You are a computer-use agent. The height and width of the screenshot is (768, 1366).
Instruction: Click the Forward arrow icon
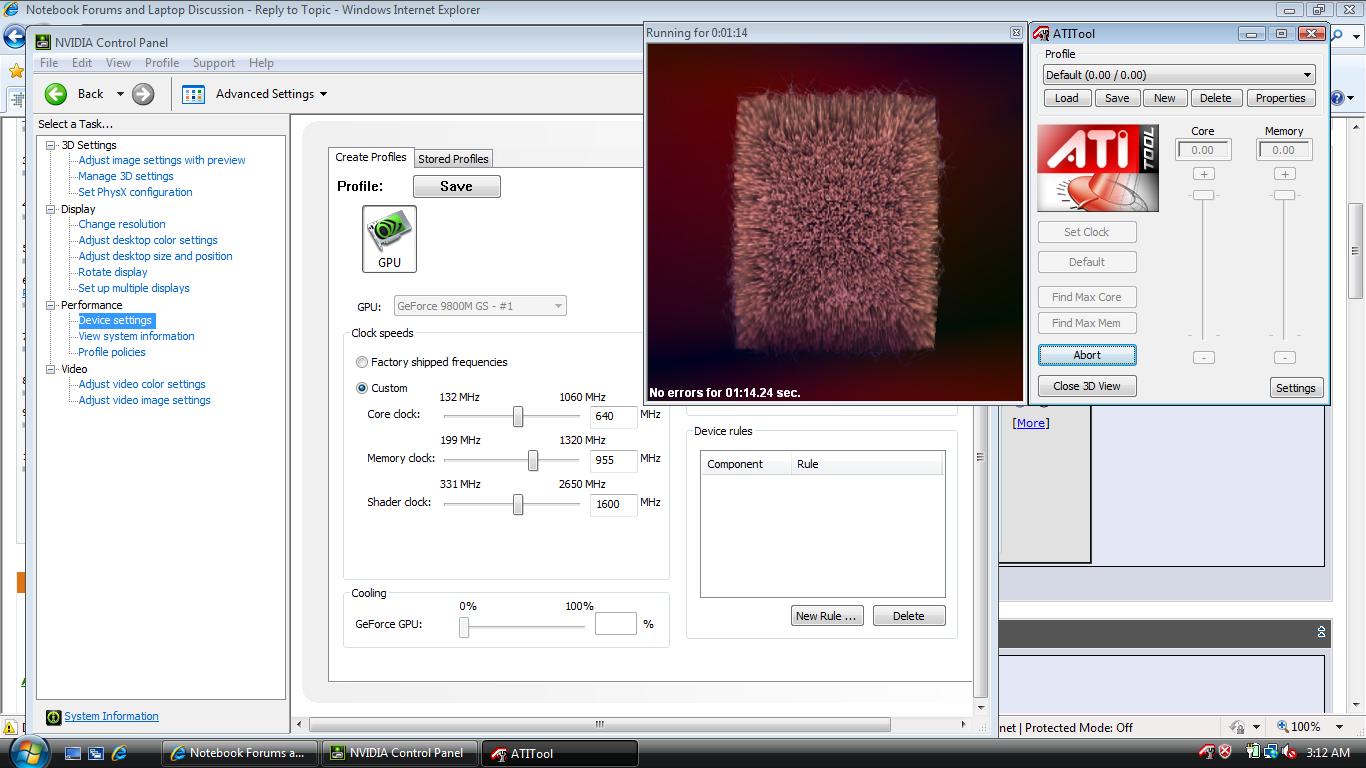pyautogui.click(x=143, y=94)
